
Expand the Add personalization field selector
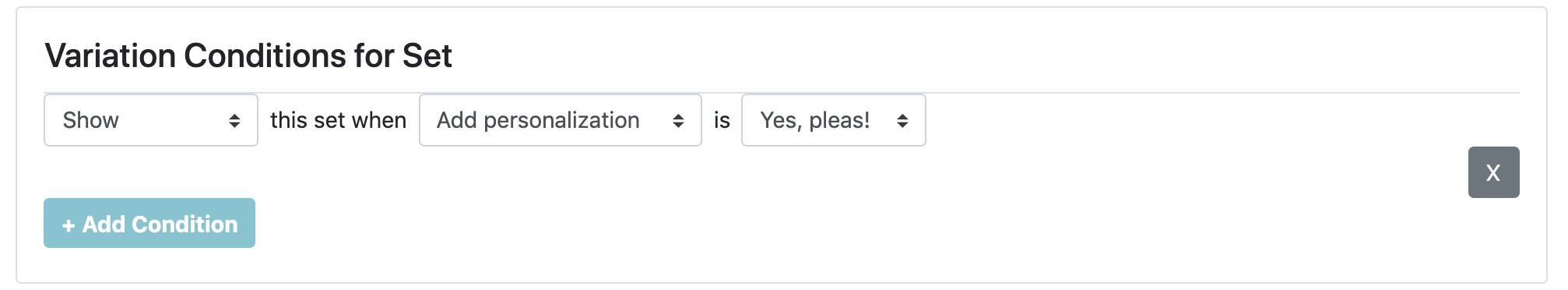(x=561, y=120)
